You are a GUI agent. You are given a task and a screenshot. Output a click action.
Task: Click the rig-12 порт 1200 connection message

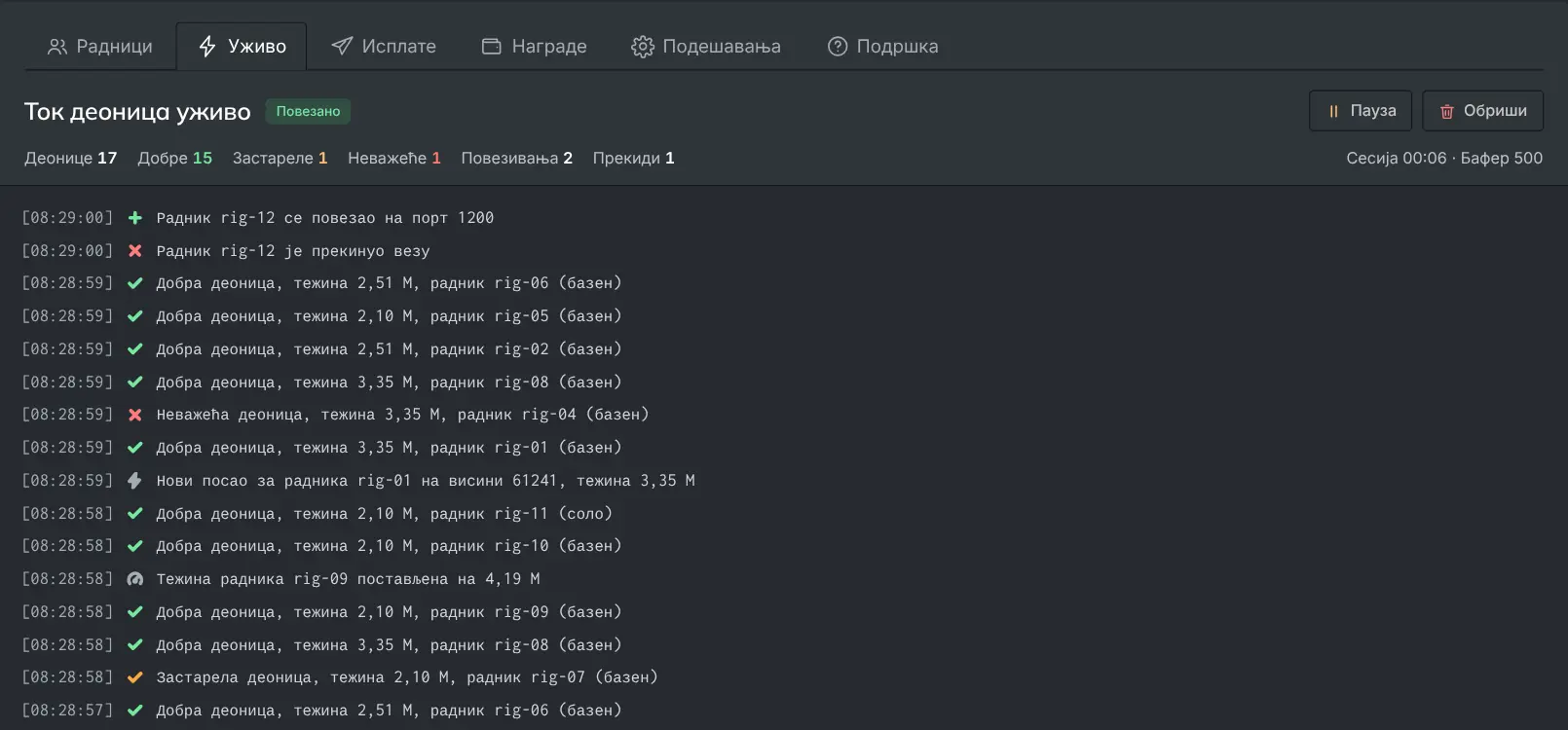coord(325,218)
